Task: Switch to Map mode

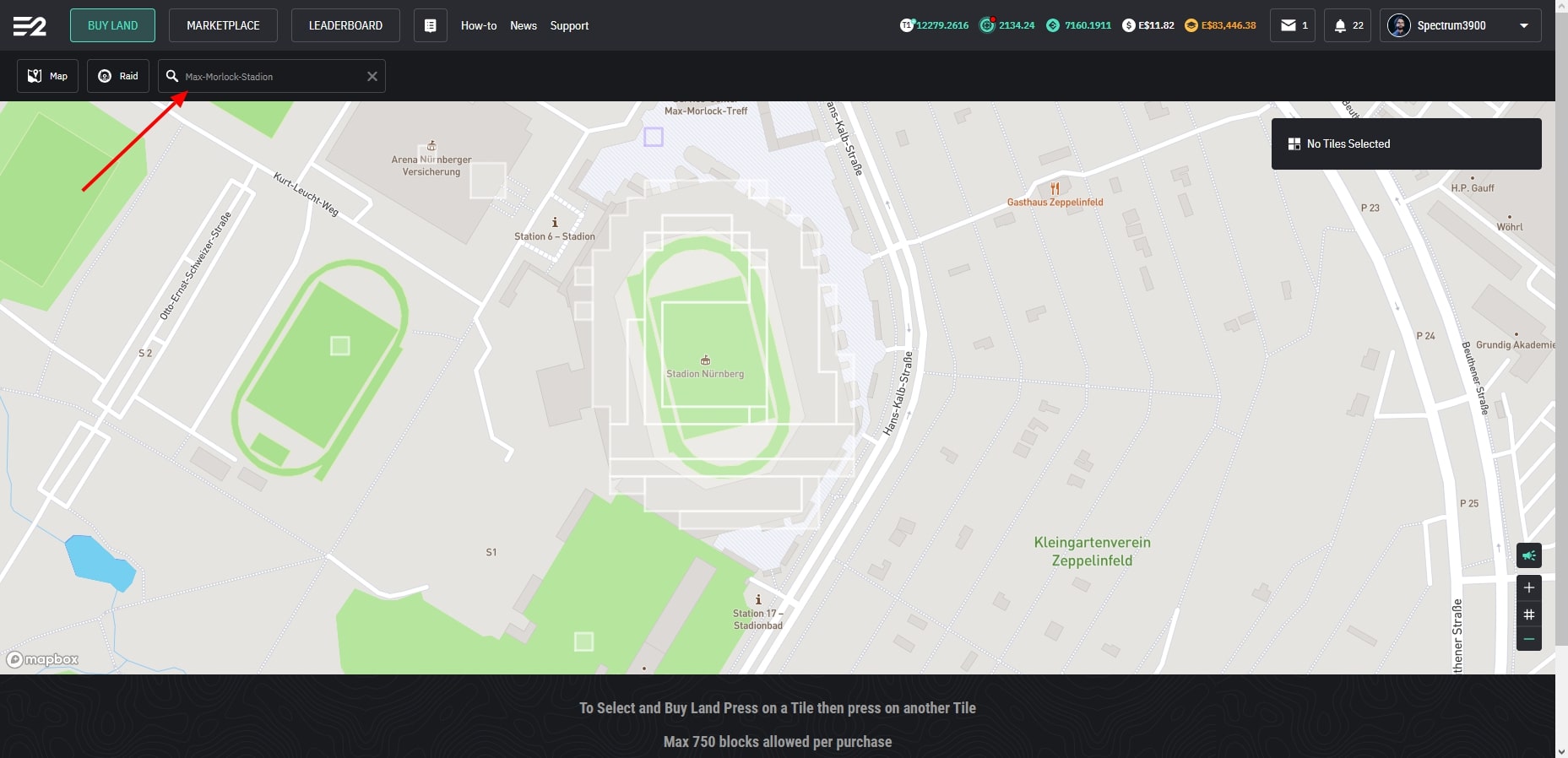Action: point(48,76)
